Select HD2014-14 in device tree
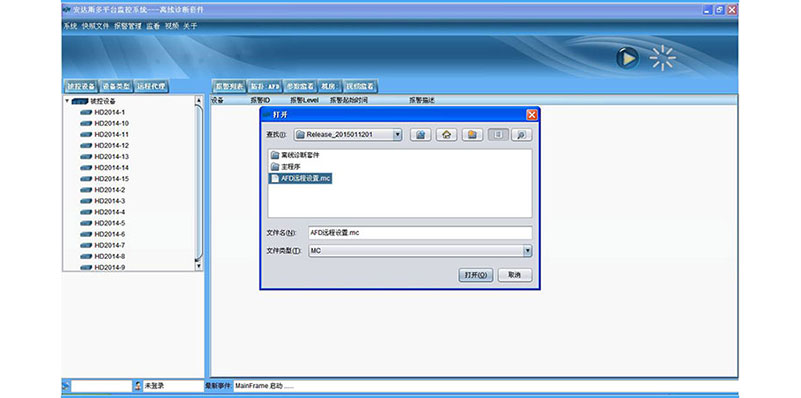The width and height of the screenshot is (801, 398). 111,168
